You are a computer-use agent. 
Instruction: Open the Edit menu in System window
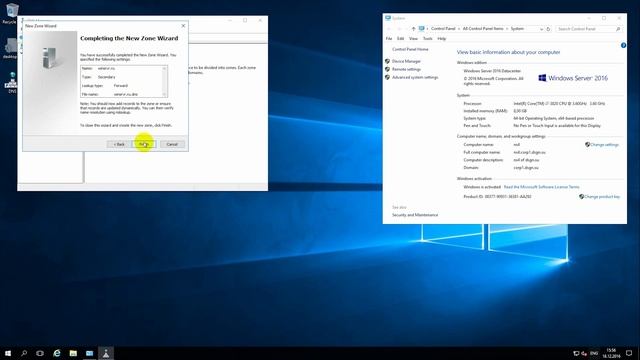click(400, 38)
